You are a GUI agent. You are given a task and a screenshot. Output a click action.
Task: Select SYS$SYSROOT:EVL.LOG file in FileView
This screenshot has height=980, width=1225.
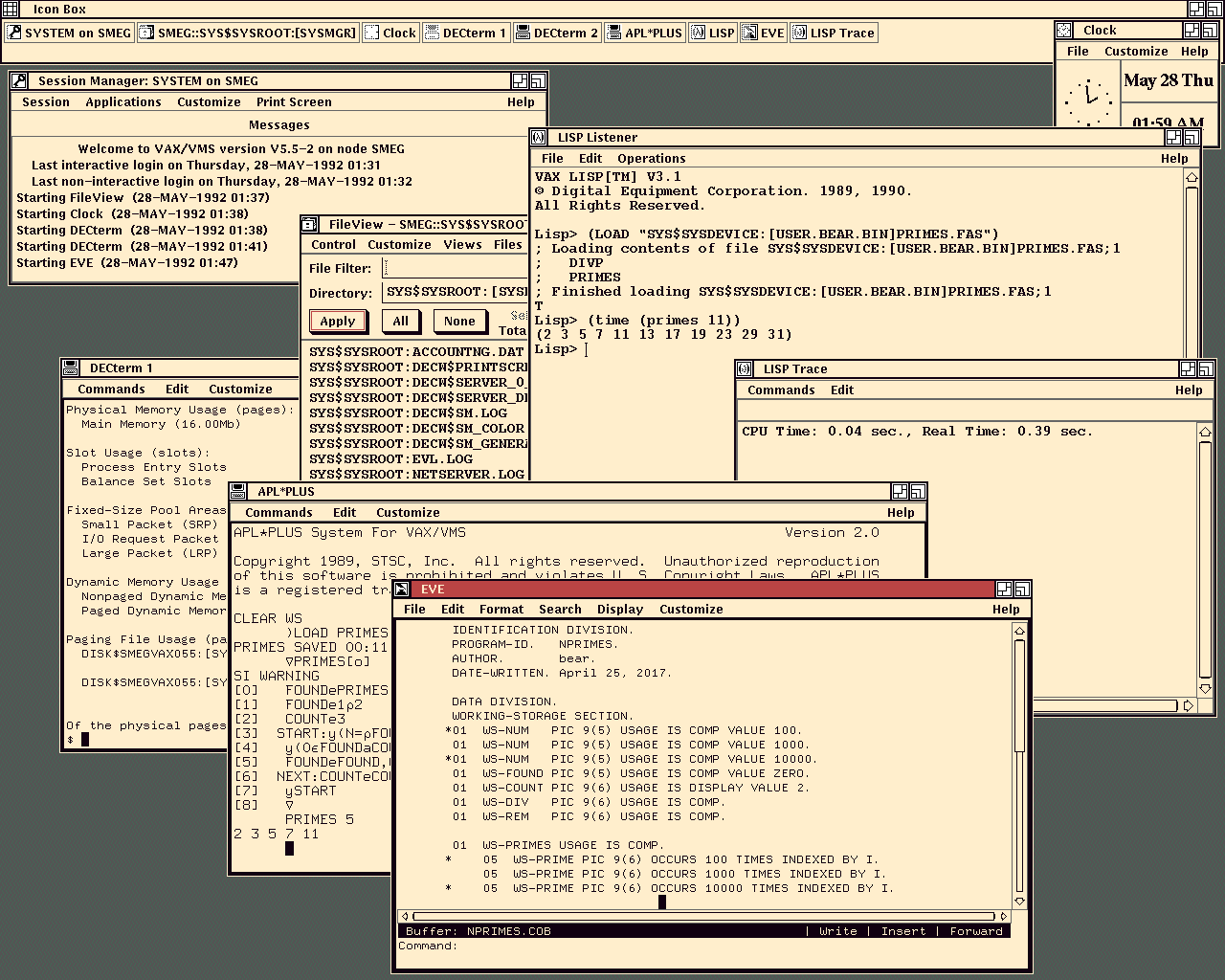coord(391,459)
